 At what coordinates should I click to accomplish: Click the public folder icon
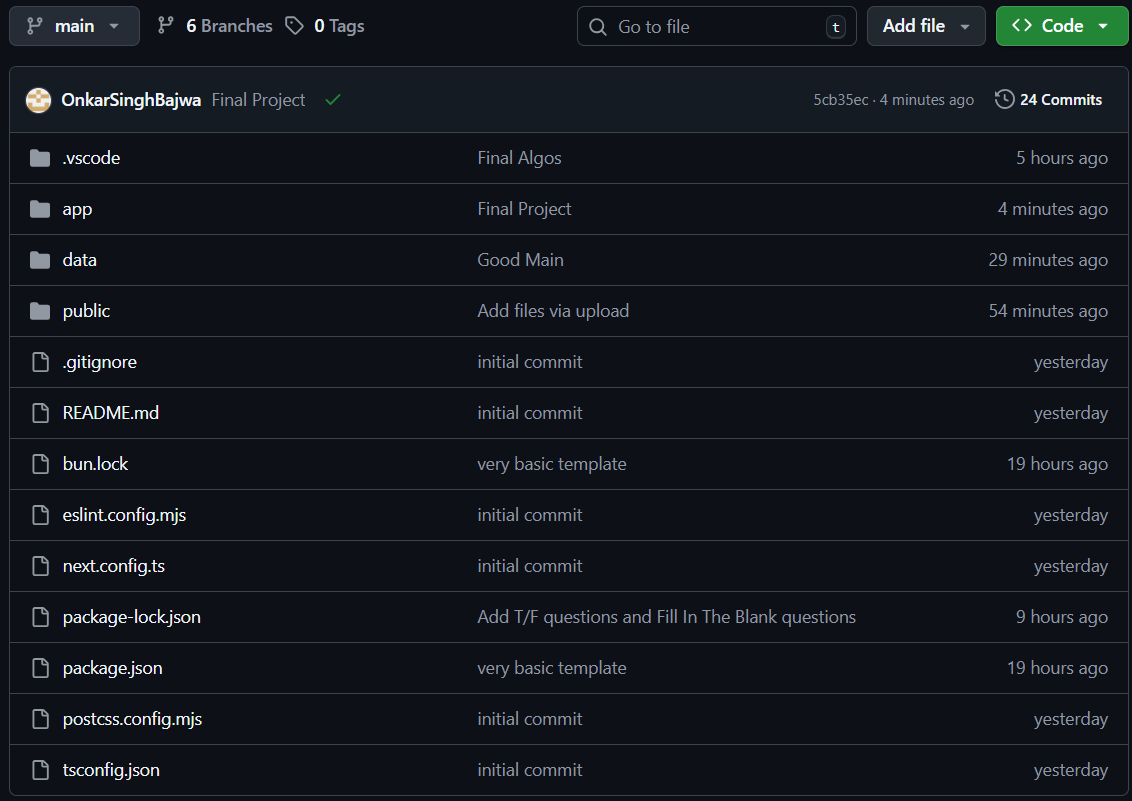[40, 311]
